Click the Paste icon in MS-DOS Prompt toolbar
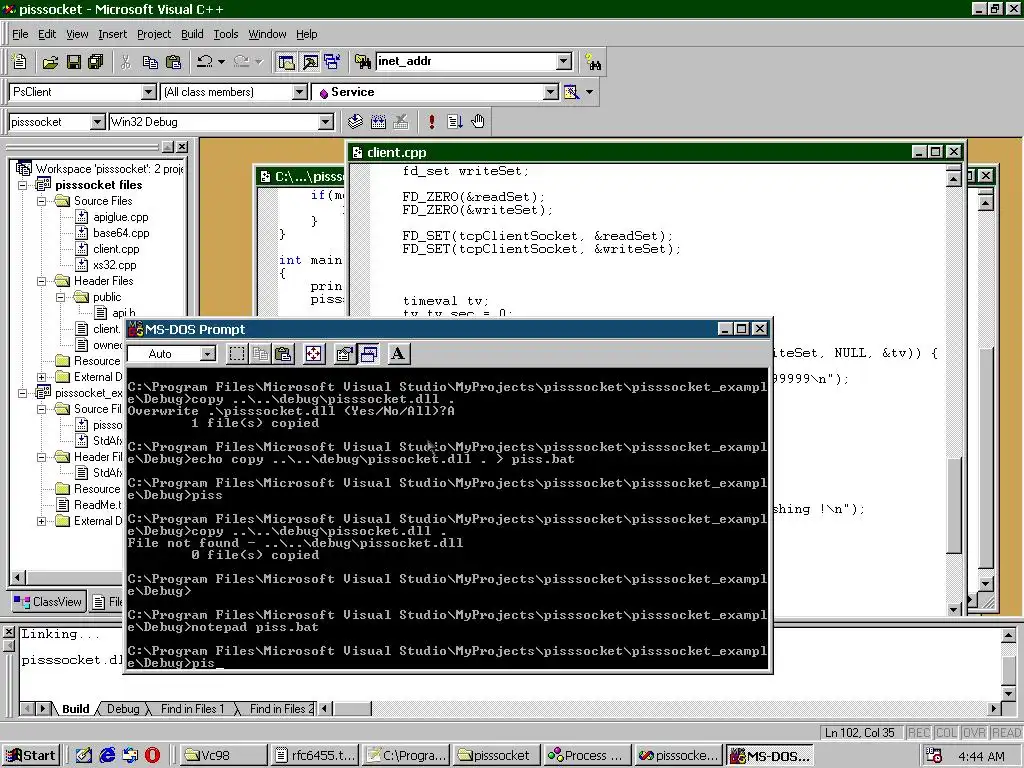Image resolution: width=1024 pixels, height=768 pixels. coord(283,354)
